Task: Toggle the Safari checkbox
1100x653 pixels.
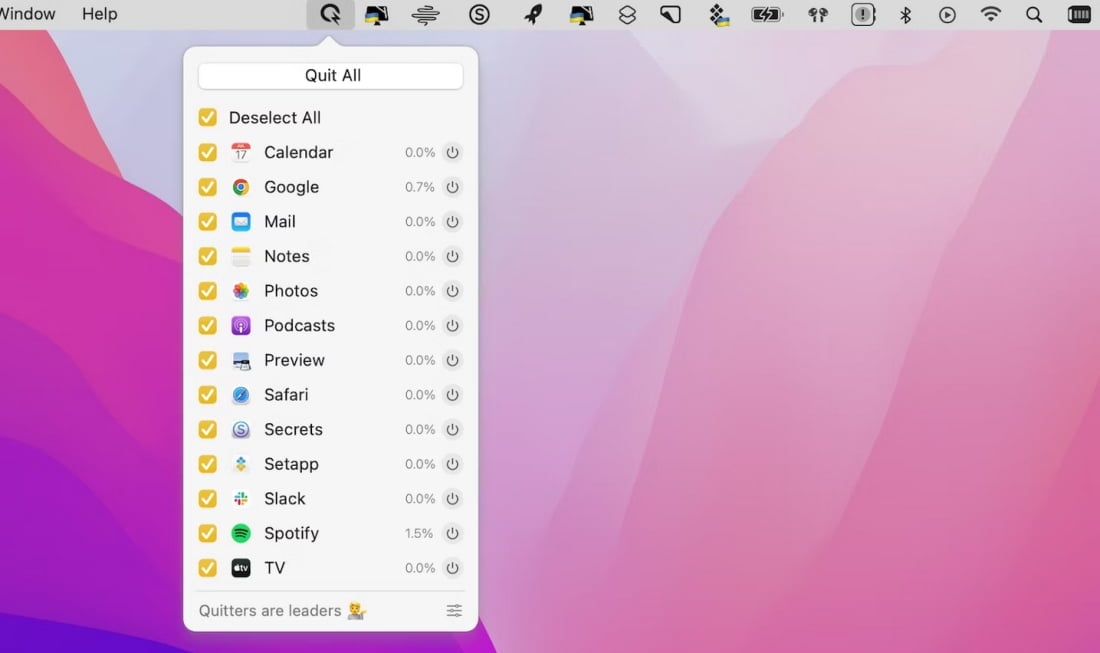Action: (208, 395)
